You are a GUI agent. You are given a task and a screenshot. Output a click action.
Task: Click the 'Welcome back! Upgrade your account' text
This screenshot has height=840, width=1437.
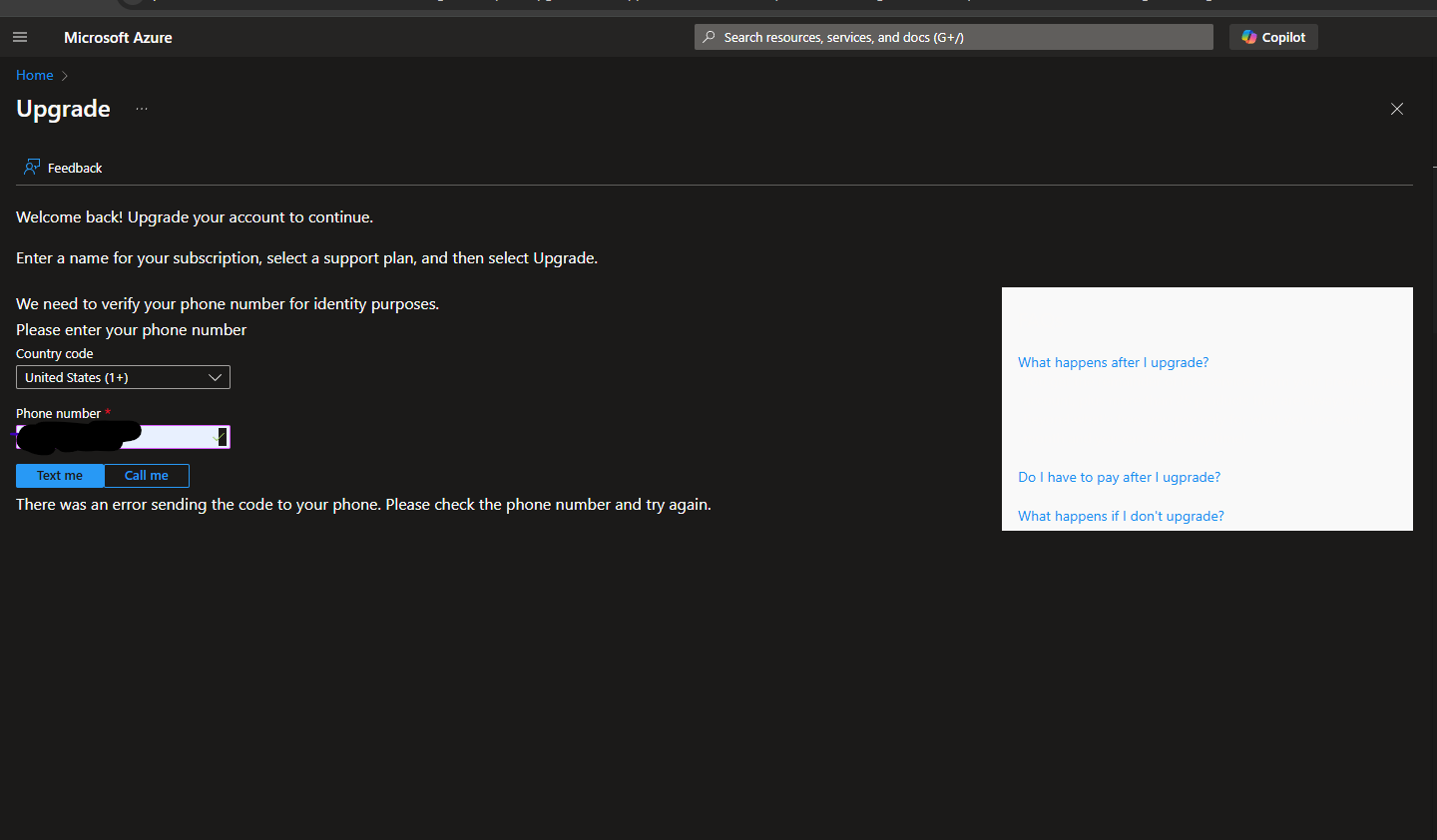pos(195,217)
